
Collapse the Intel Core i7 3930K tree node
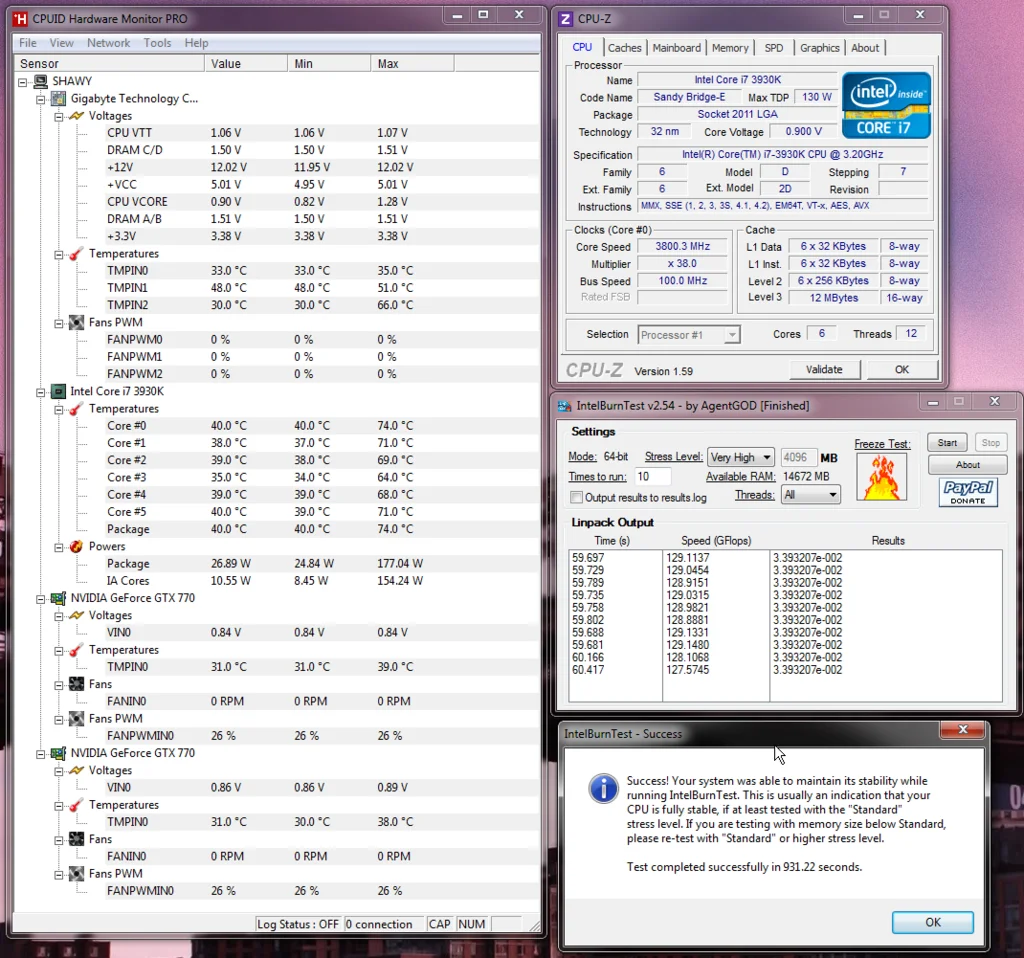[40, 392]
